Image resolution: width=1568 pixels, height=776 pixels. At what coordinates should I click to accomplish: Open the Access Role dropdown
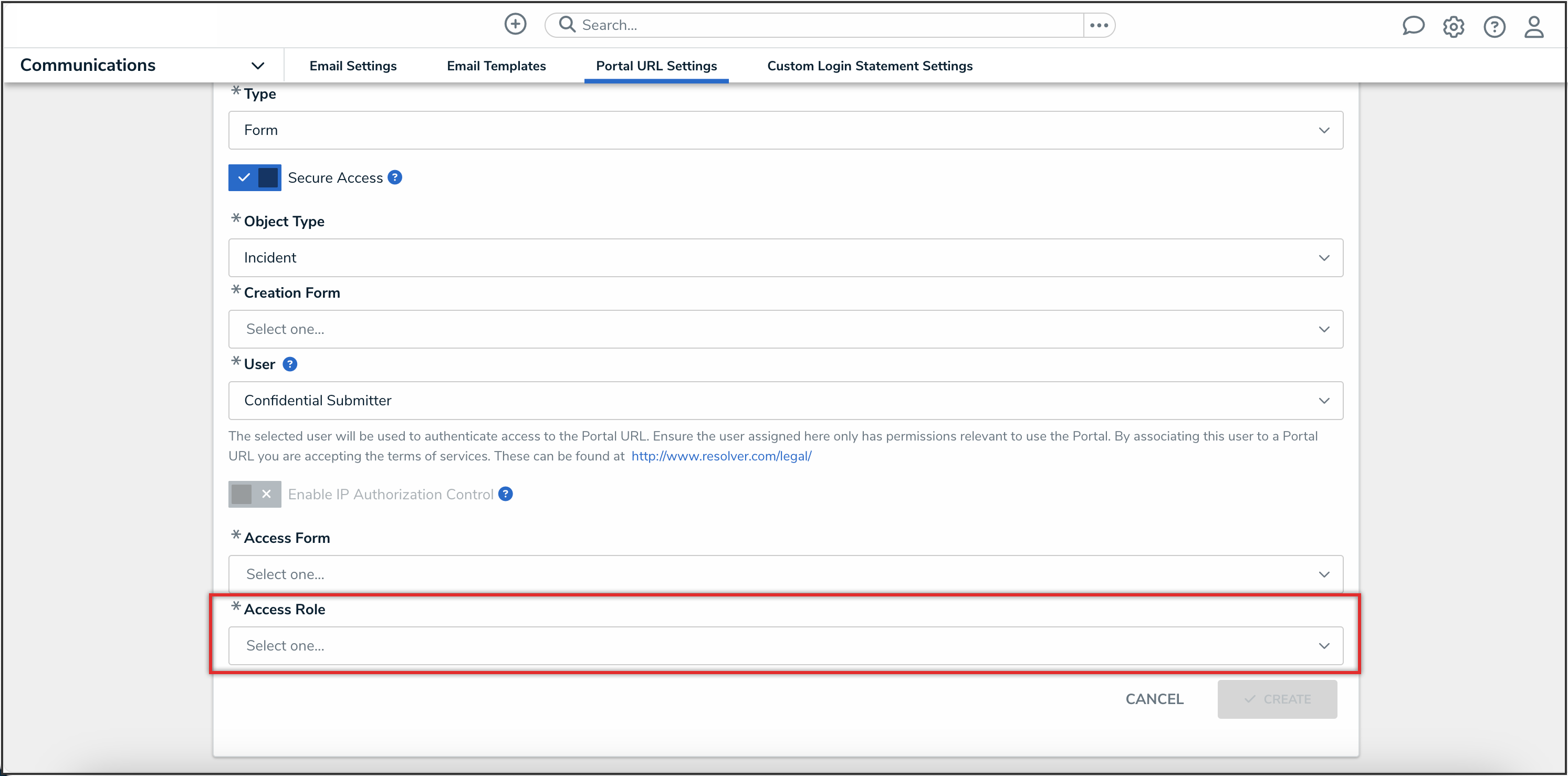click(x=785, y=645)
